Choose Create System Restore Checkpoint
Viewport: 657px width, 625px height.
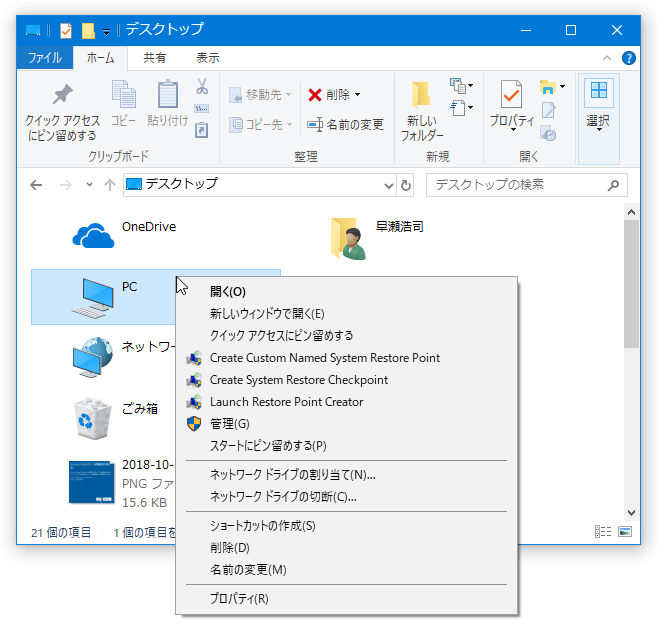tap(346, 380)
